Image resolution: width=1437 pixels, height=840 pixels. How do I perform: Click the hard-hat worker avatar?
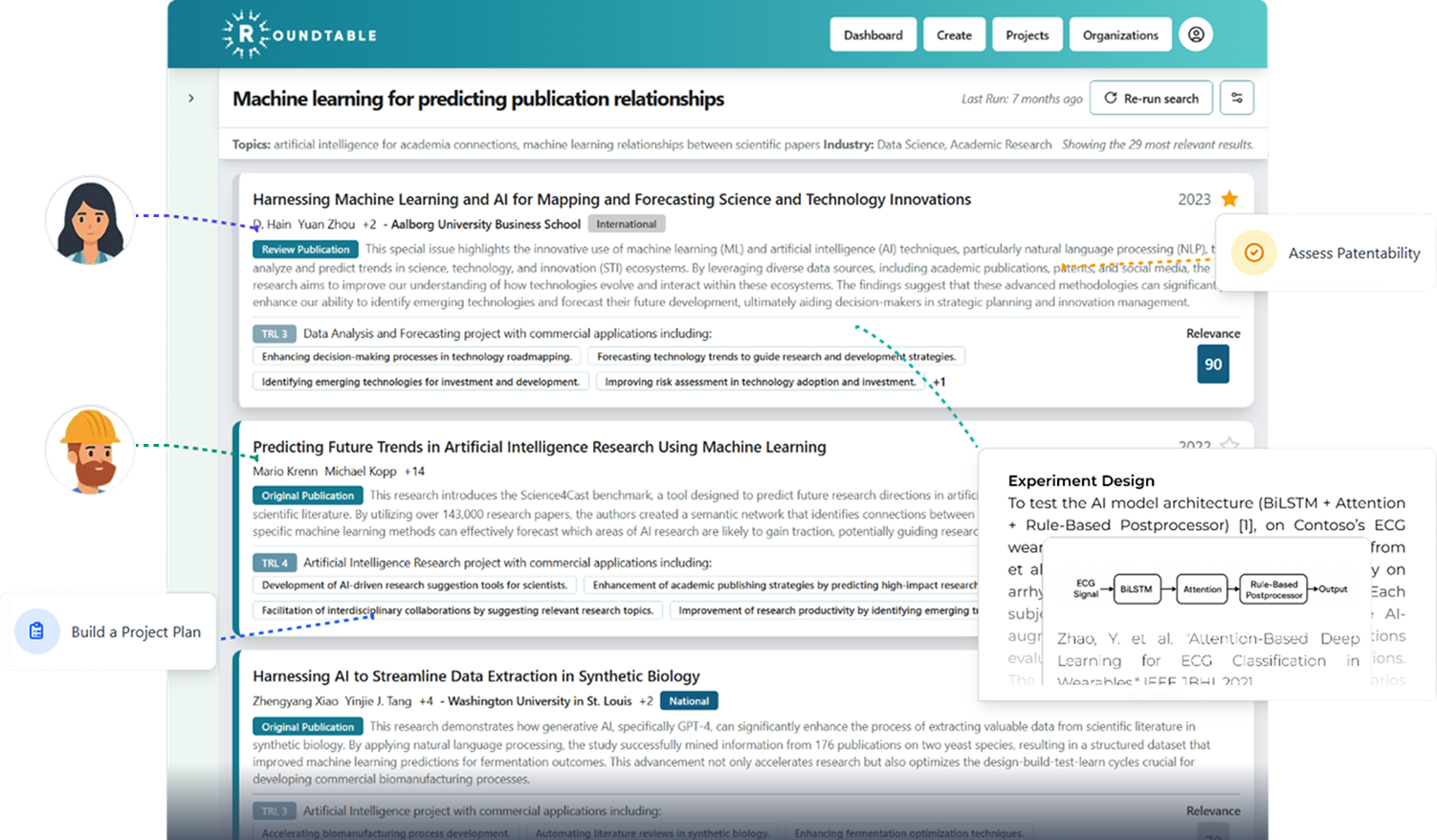coord(90,450)
